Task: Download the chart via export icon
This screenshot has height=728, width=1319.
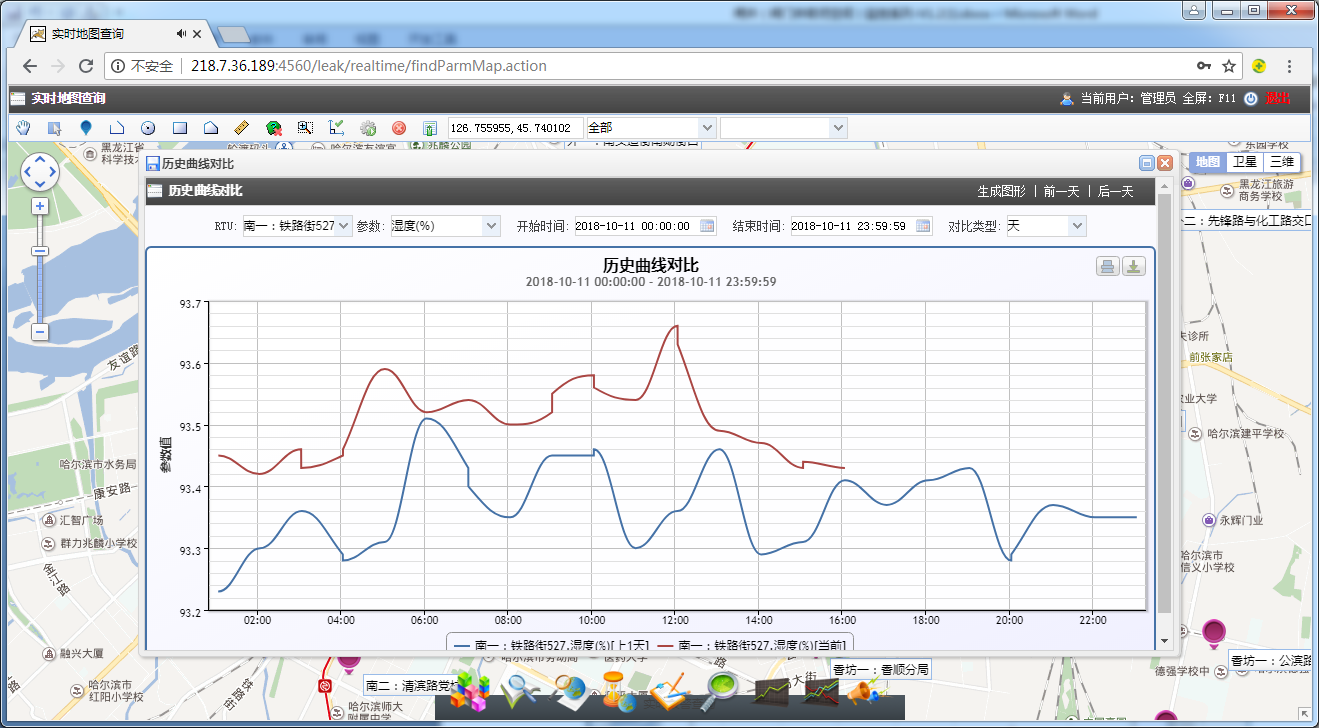Action: coord(1133,266)
